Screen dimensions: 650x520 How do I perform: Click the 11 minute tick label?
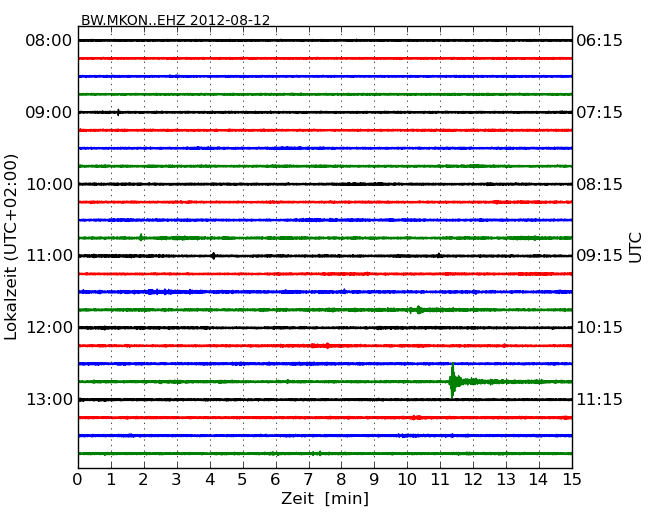440,480
